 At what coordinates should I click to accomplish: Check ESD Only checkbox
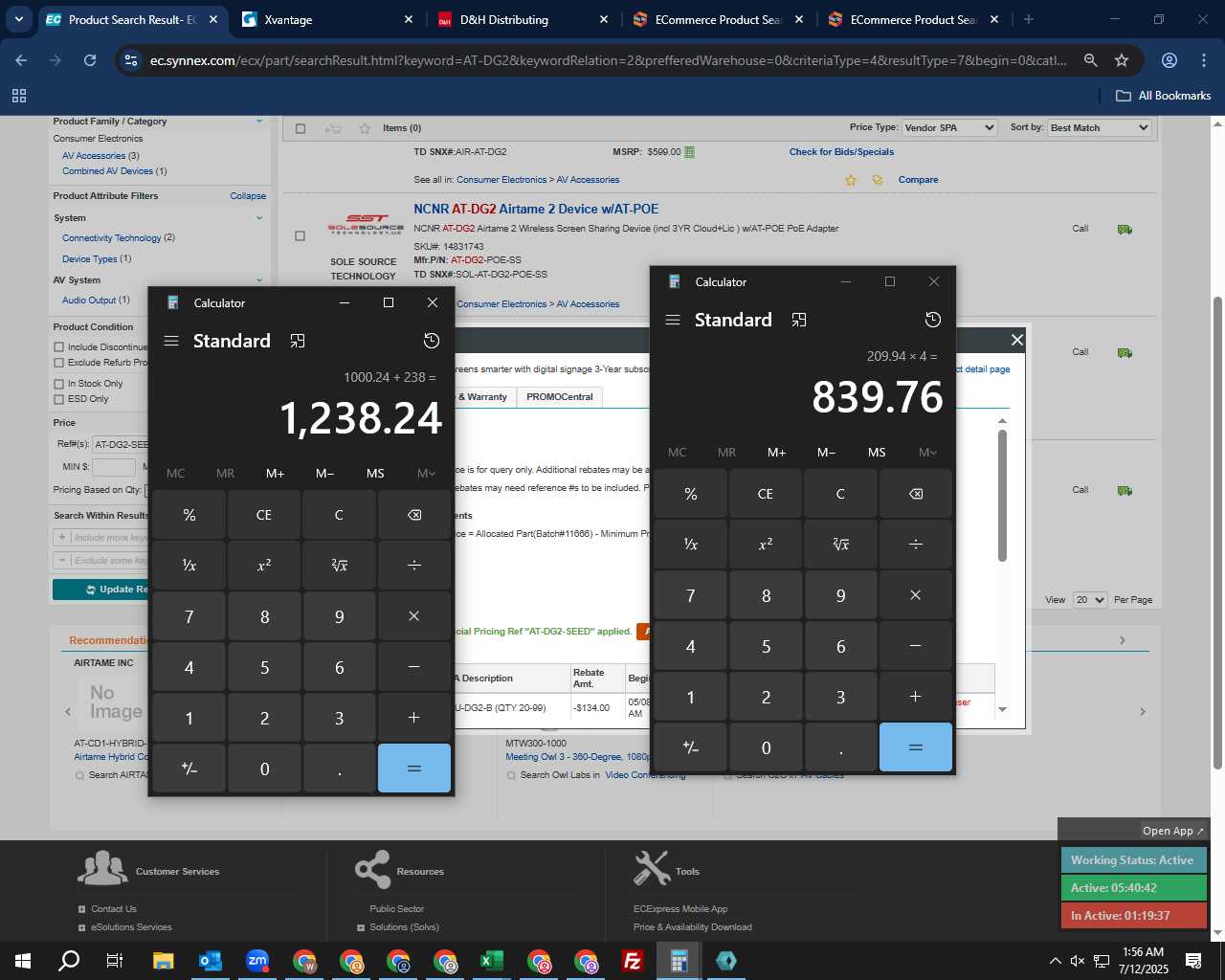59,399
